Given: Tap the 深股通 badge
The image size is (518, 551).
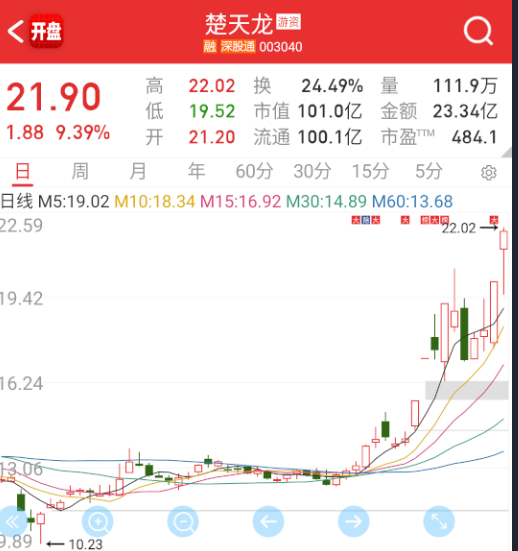Looking at the screenshot, I should [x=238, y=46].
